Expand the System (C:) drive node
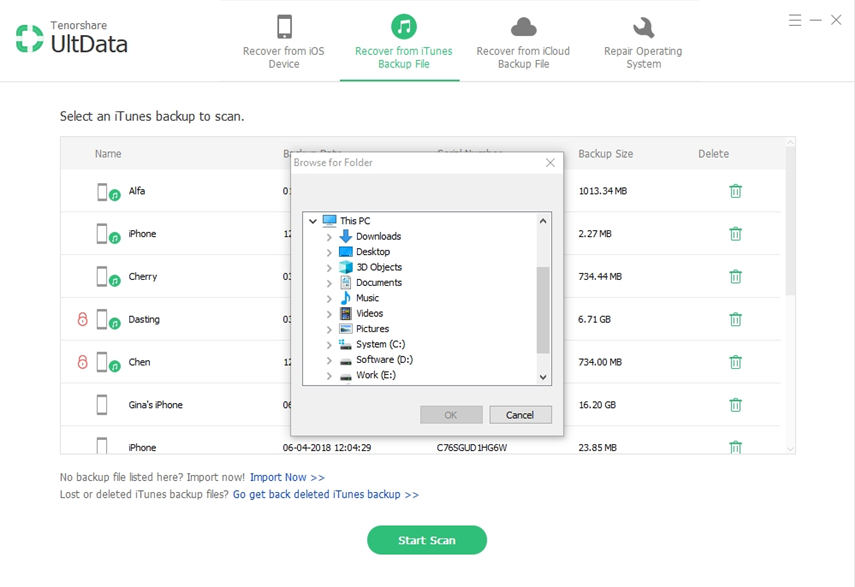This screenshot has height=587, width=855. (x=329, y=345)
